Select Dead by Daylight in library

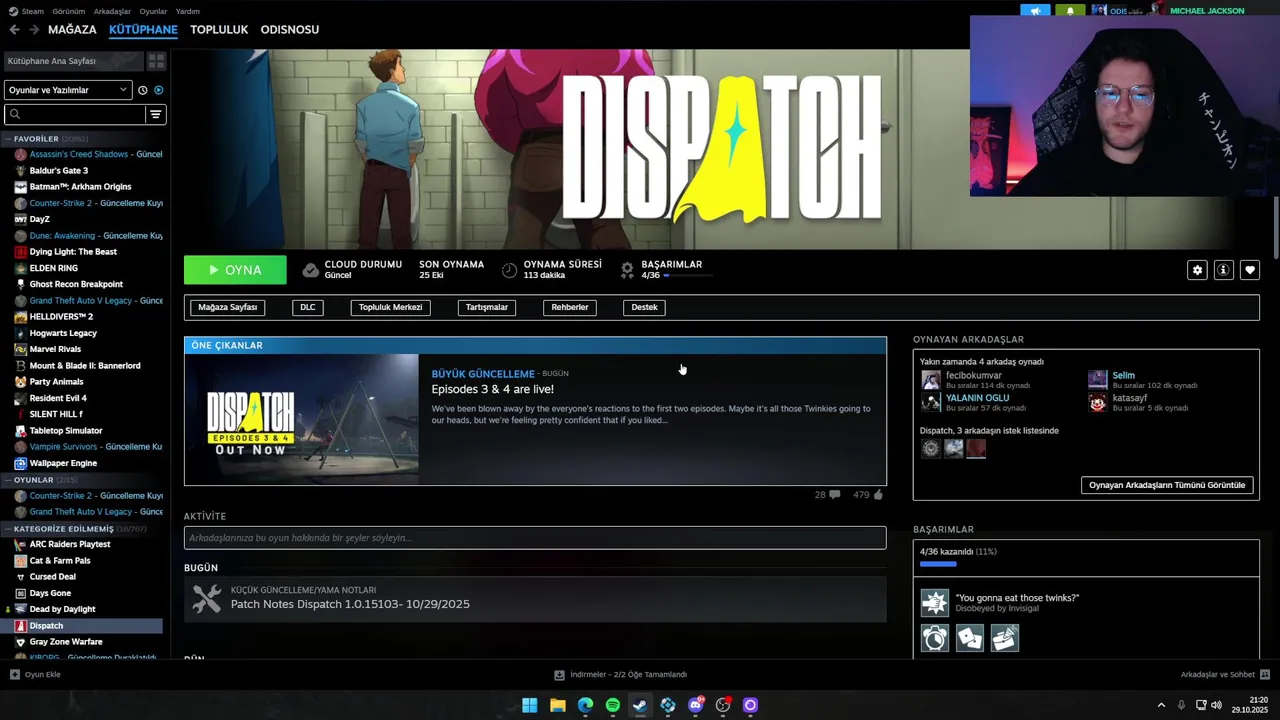63,609
